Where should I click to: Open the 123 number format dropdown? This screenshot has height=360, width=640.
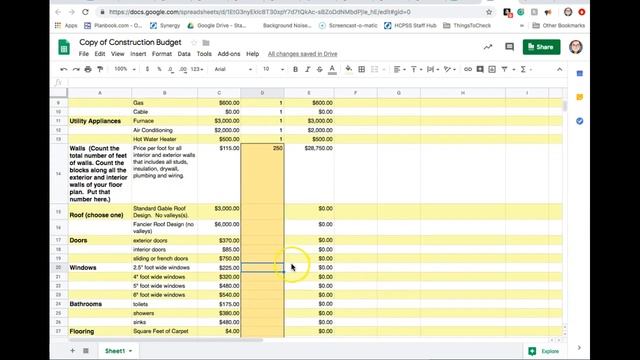coord(197,69)
